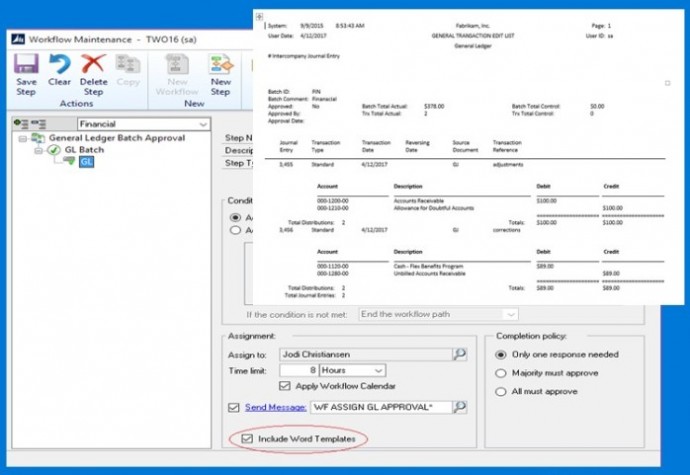Viewport: 690px width, 475px height.
Task: Click the General Ledger Batch Approval workflow icon
Action: coord(38,138)
